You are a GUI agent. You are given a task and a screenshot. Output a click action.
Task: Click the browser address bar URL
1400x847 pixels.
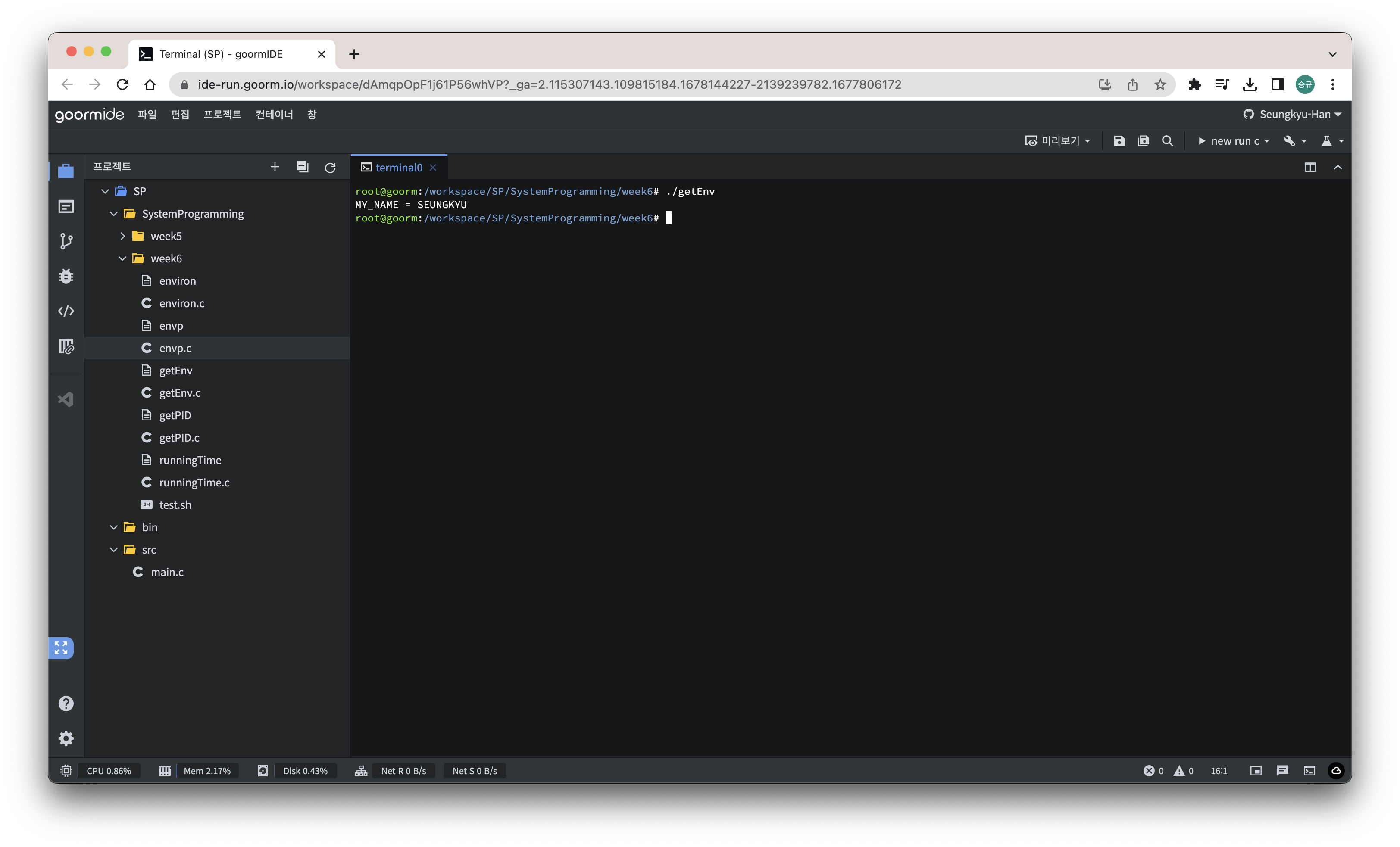[x=549, y=84]
